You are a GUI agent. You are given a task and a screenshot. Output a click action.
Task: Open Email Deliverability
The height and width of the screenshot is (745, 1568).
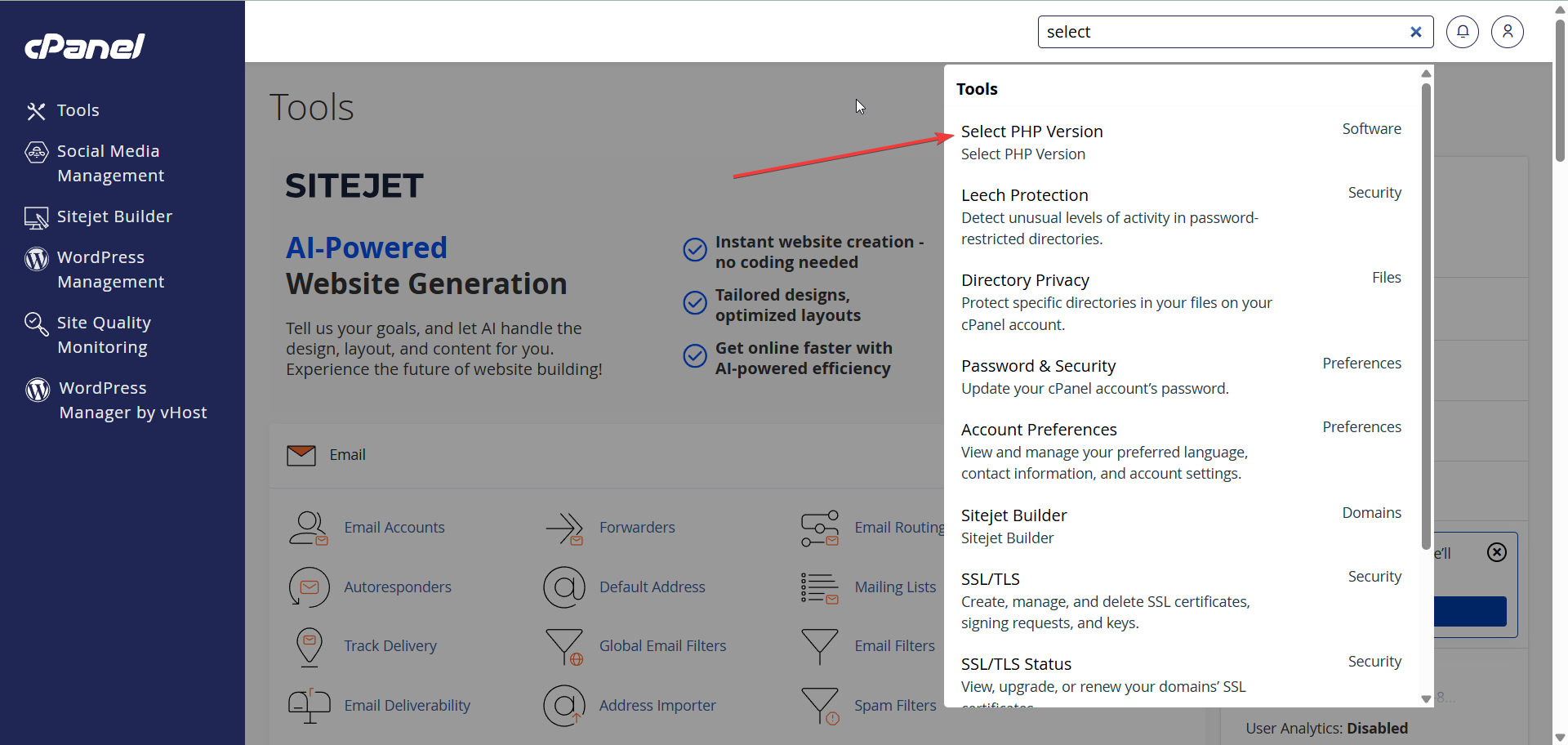(407, 706)
